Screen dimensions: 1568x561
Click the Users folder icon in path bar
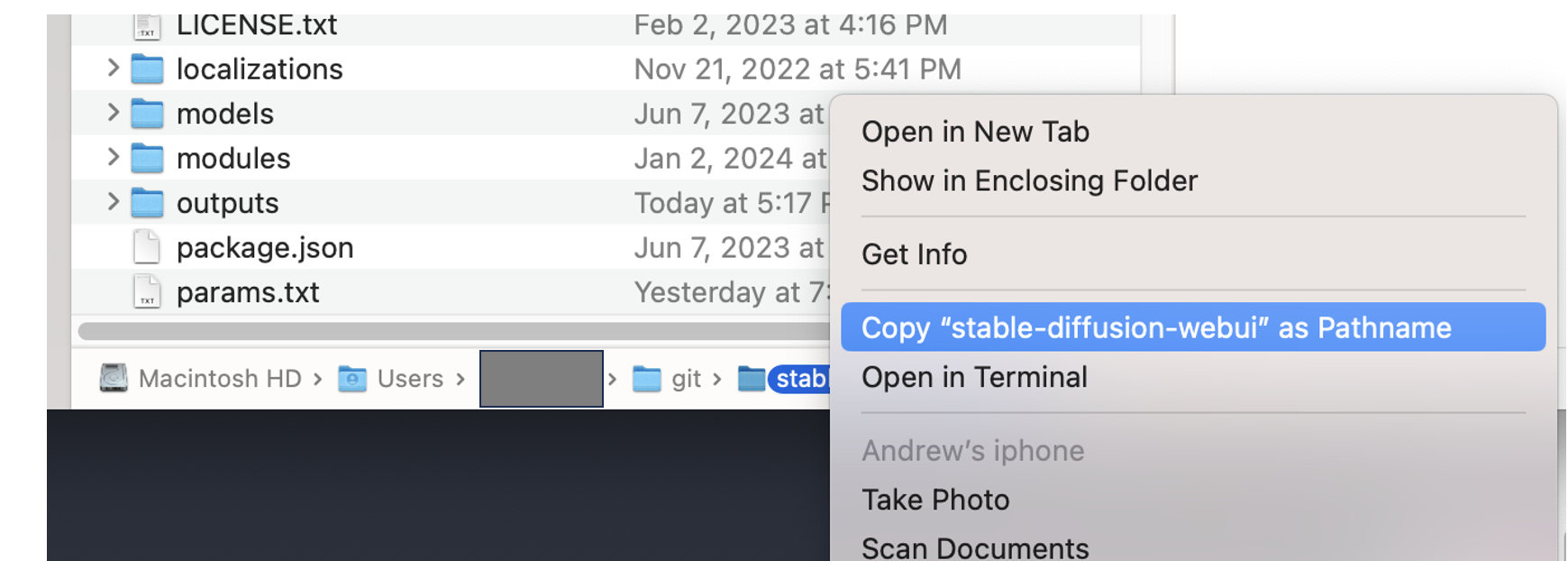coord(352,379)
